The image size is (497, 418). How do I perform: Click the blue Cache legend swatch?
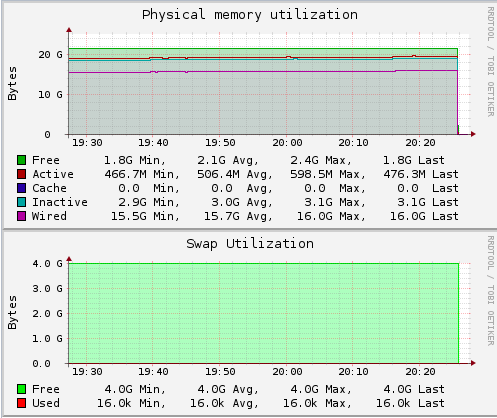point(21,188)
